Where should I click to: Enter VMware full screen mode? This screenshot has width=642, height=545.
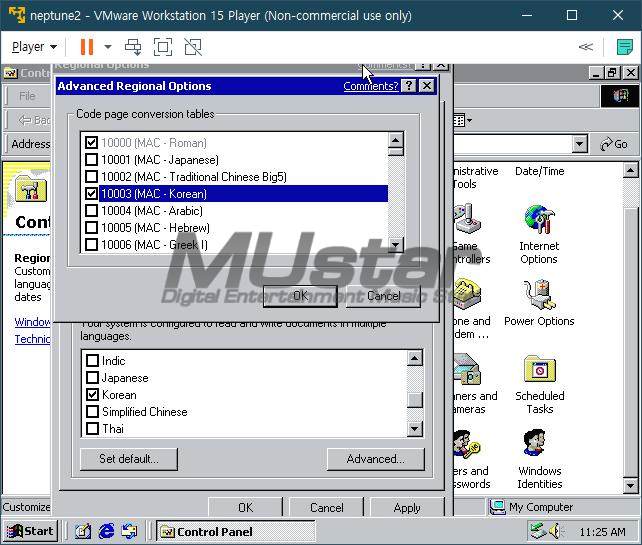click(x=163, y=47)
